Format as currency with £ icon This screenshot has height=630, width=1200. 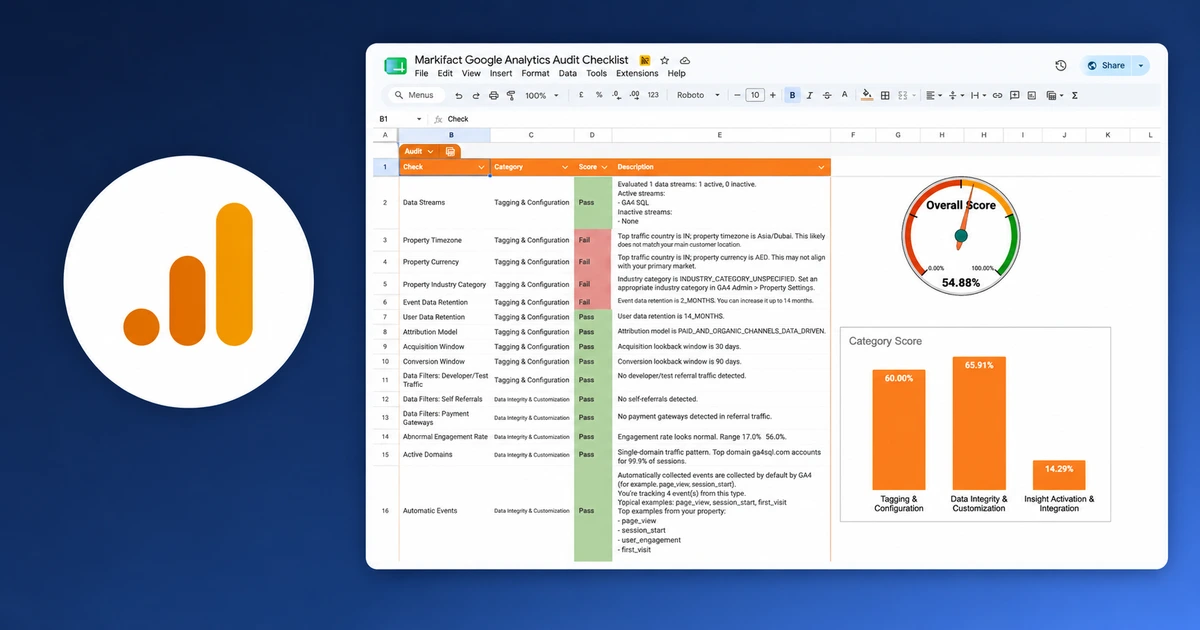pyautogui.click(x=581, y=95)
